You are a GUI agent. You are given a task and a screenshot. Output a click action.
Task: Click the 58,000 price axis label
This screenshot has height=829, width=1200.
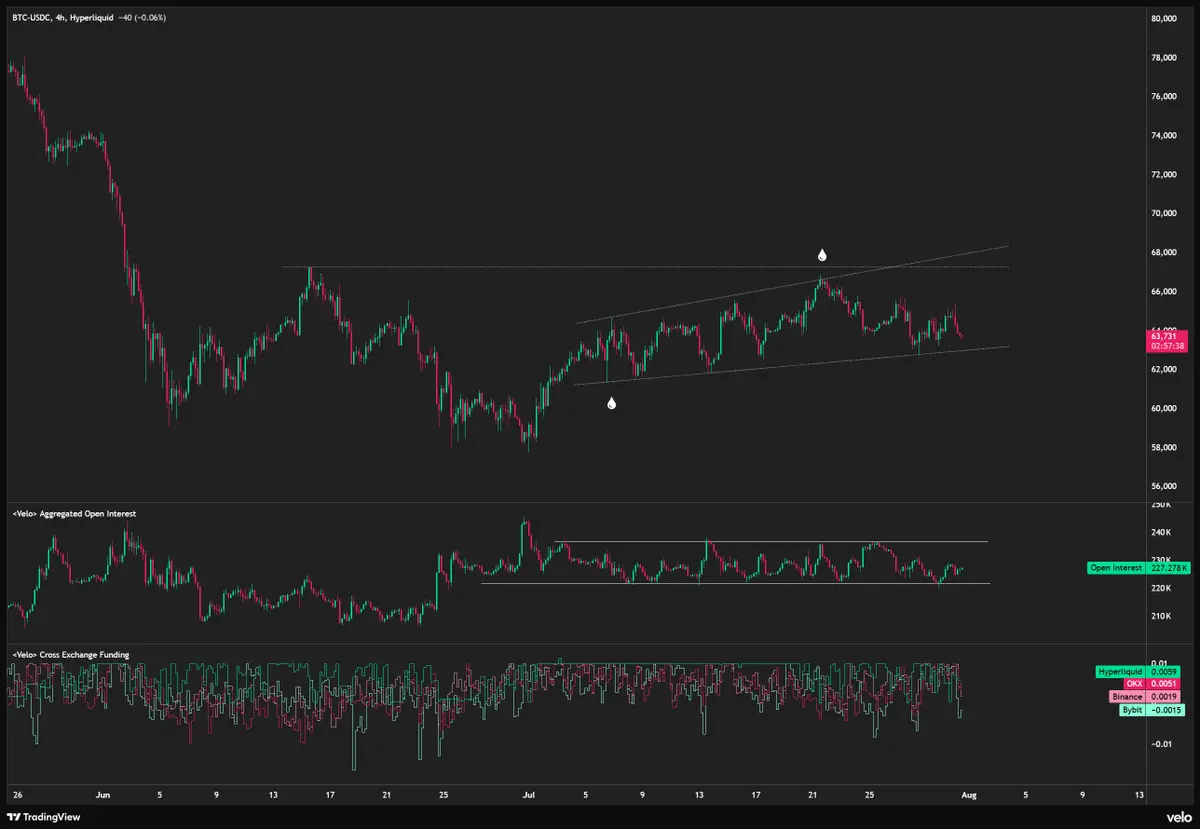click(1166, 447)
